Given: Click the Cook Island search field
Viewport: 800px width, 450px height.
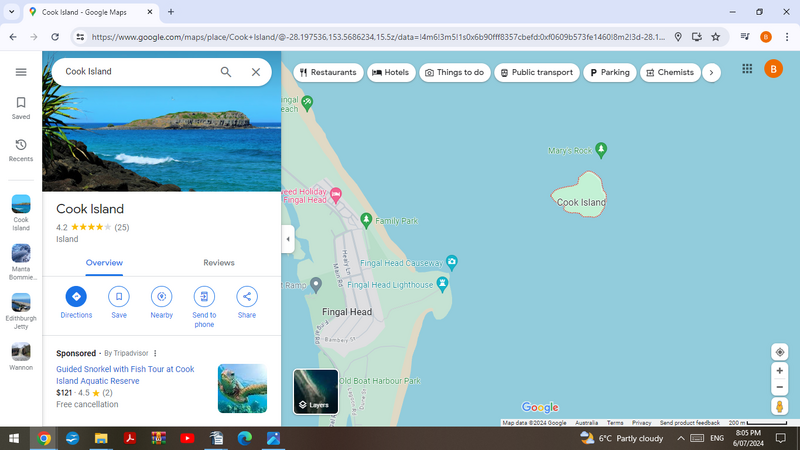Looking at the screenshot, I should [x=135, y=72].
